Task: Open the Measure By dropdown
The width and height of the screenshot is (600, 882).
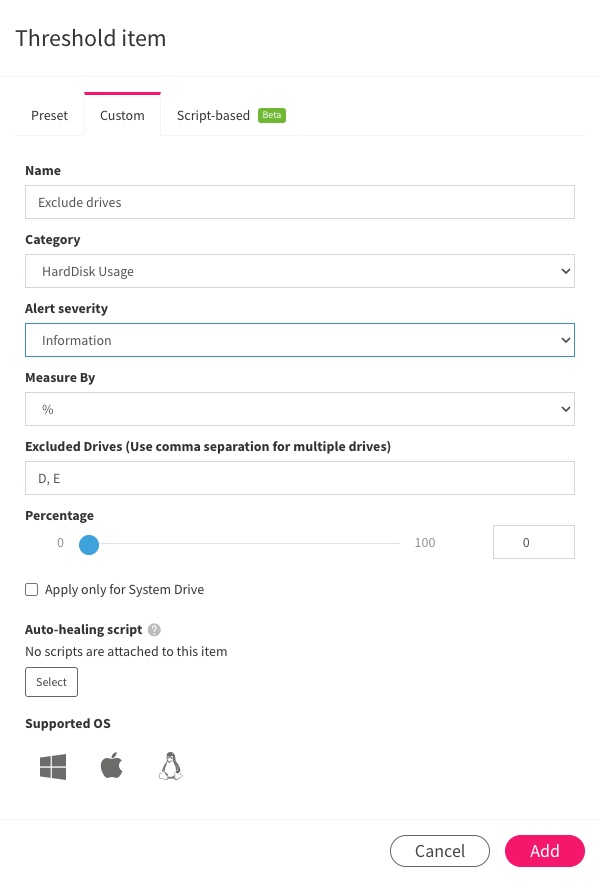Action: (x=300, y=409)
